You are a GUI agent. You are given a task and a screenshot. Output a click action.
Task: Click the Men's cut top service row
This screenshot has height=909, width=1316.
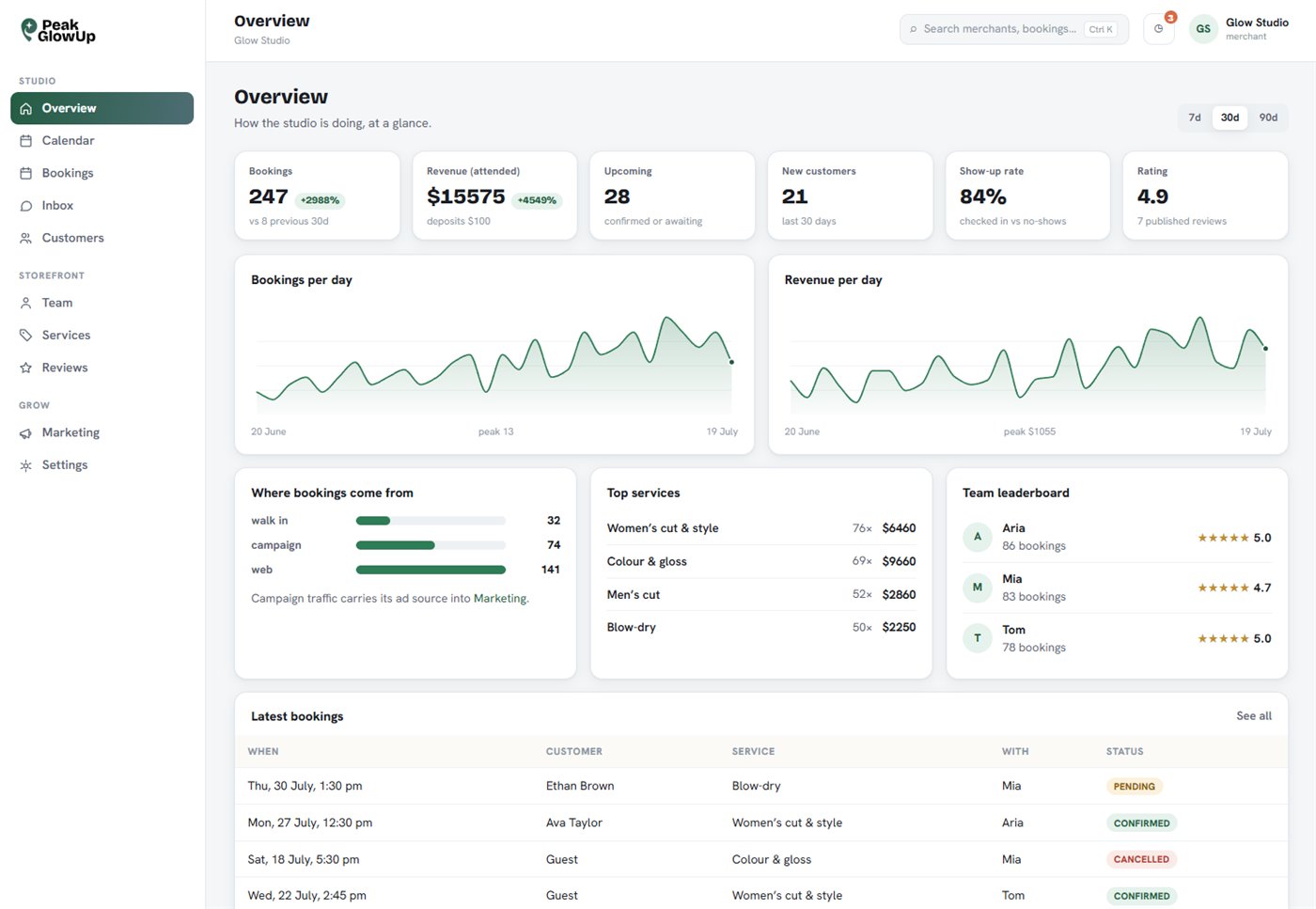coord(761,595)
